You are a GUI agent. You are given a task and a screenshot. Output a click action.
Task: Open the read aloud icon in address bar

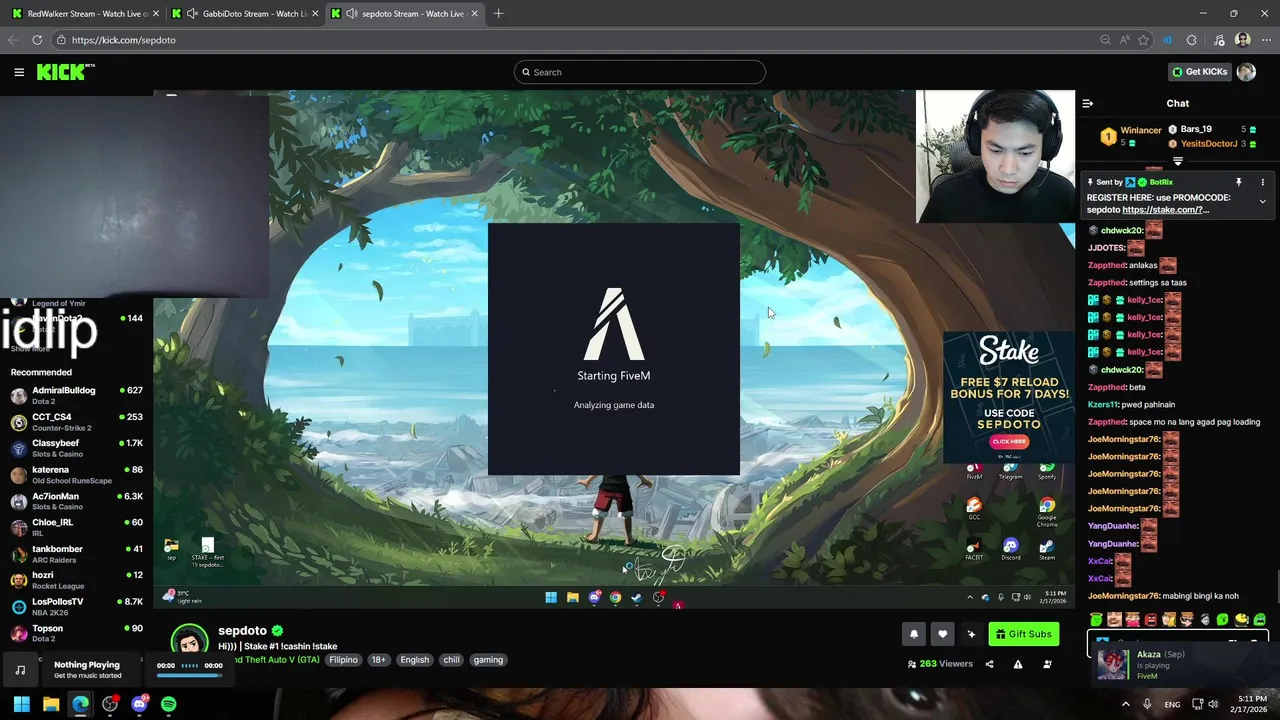pos(1124,40)
